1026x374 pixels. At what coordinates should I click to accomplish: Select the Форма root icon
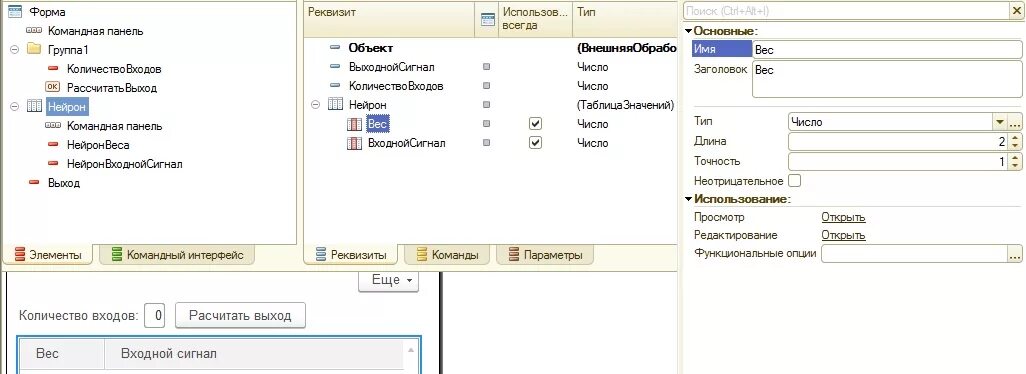coord(14,12)
